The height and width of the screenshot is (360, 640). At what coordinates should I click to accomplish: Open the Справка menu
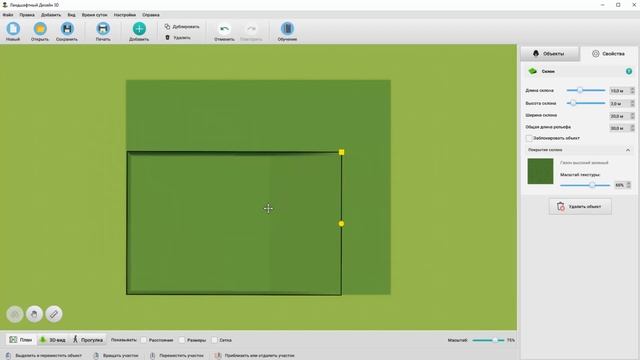pos(151,15)
